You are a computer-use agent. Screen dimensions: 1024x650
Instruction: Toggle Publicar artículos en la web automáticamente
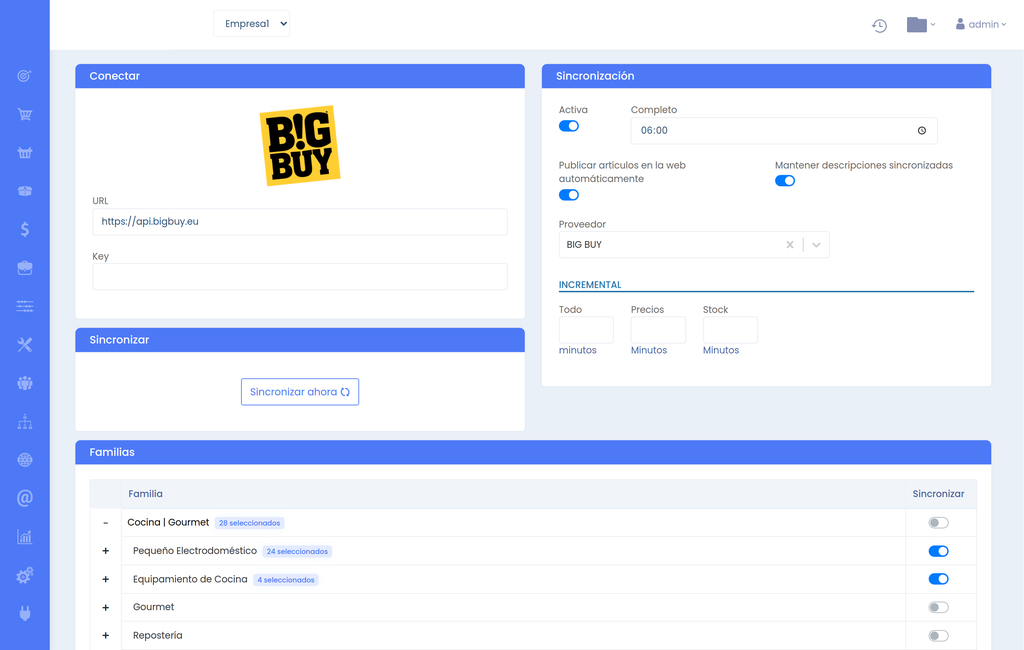(x=569, y=195)
